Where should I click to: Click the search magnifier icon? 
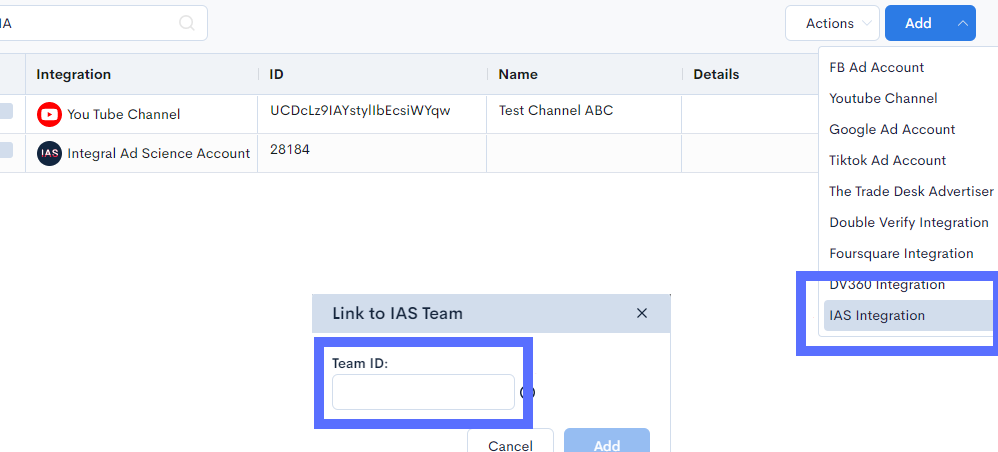coord(186,23)
